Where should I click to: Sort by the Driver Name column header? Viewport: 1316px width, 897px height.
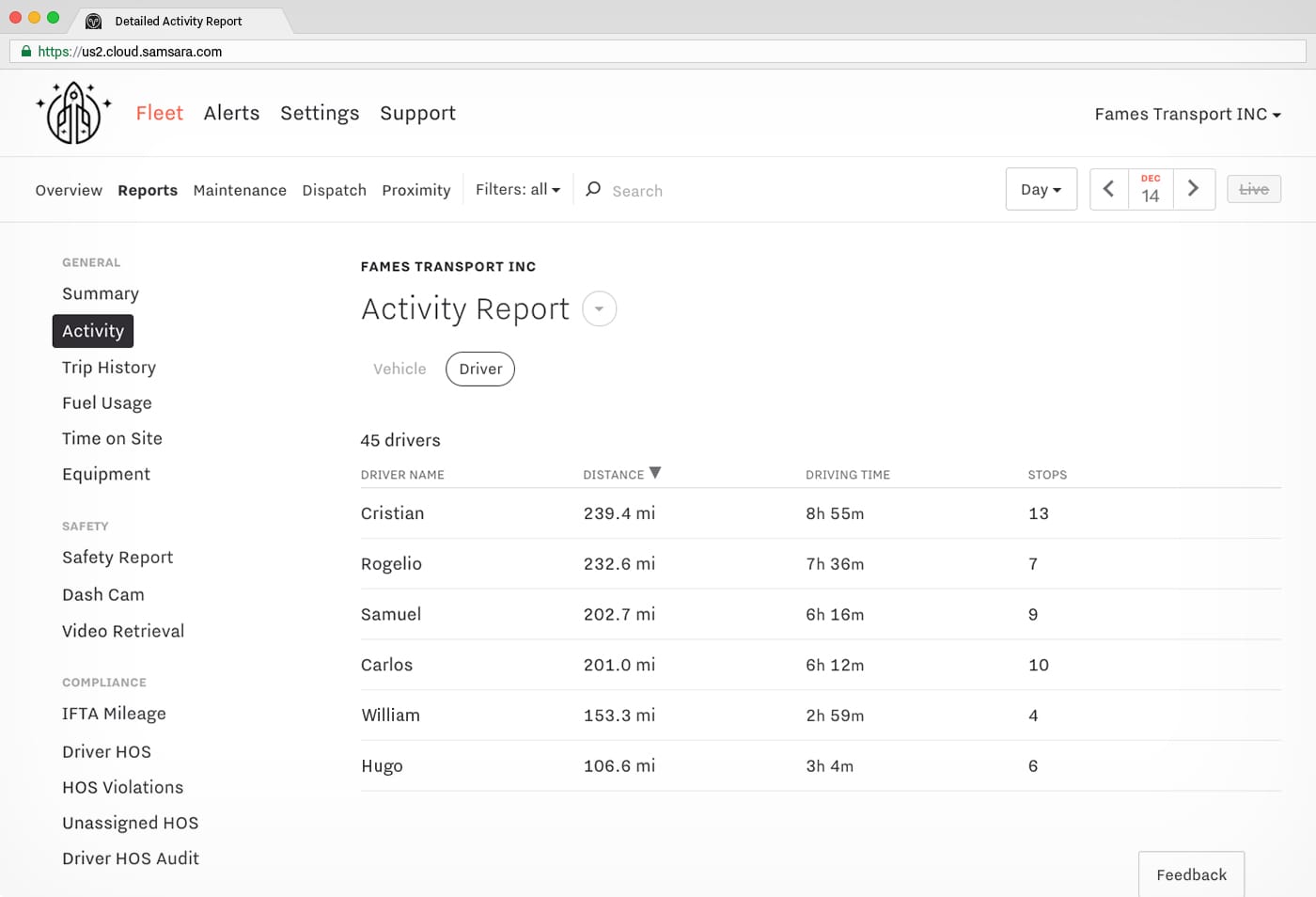402,475
